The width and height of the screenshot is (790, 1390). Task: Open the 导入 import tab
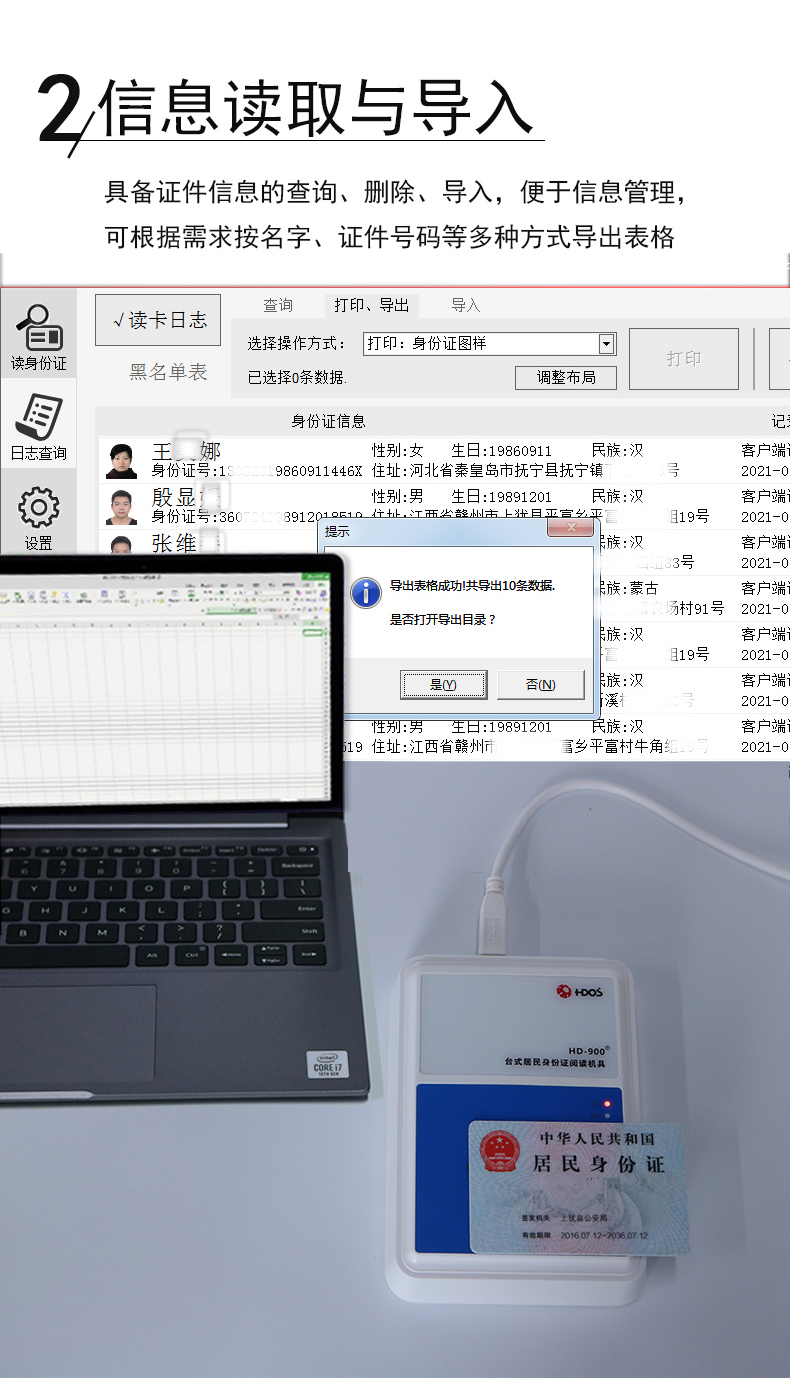pos(465,305)
